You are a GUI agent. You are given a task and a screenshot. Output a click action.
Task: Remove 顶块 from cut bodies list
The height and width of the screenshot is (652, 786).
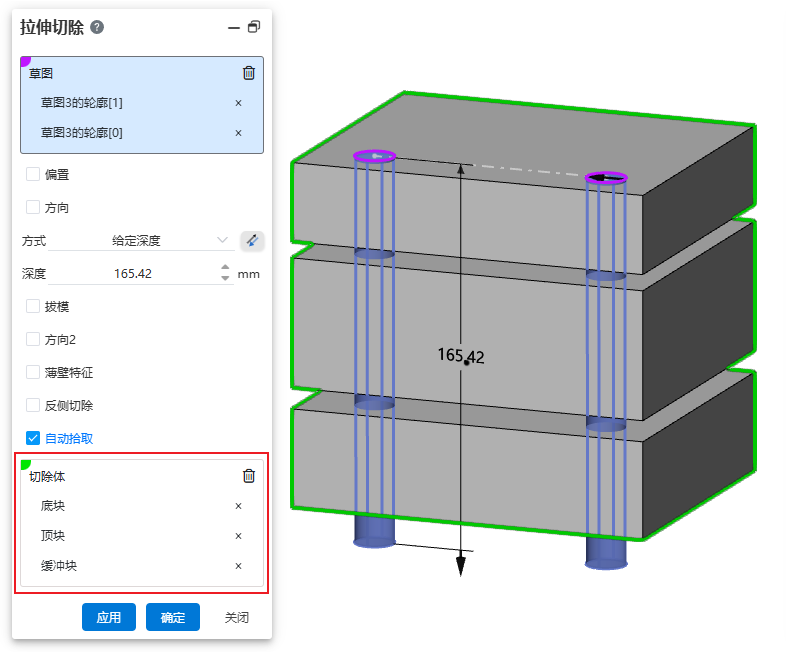coord(238,536)
